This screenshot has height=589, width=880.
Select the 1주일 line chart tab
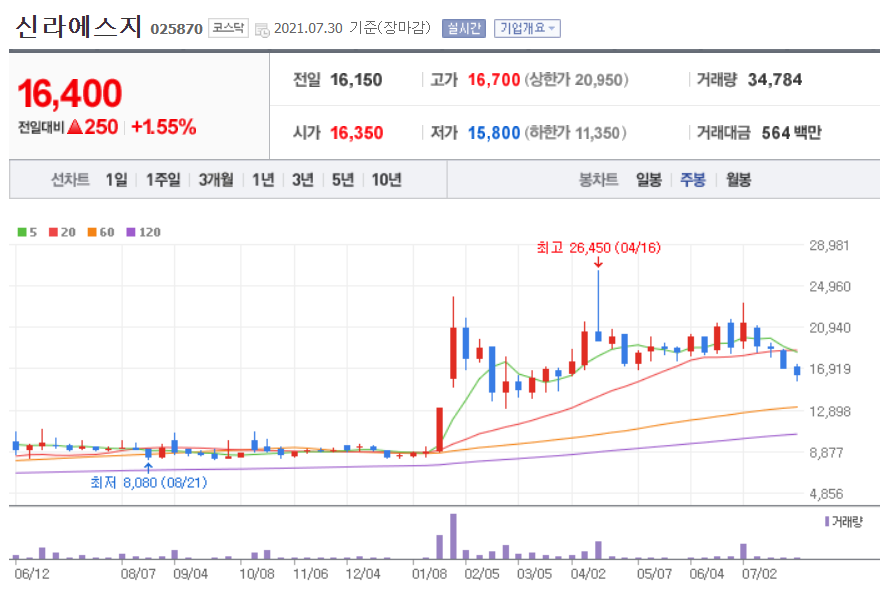[163, 180]
